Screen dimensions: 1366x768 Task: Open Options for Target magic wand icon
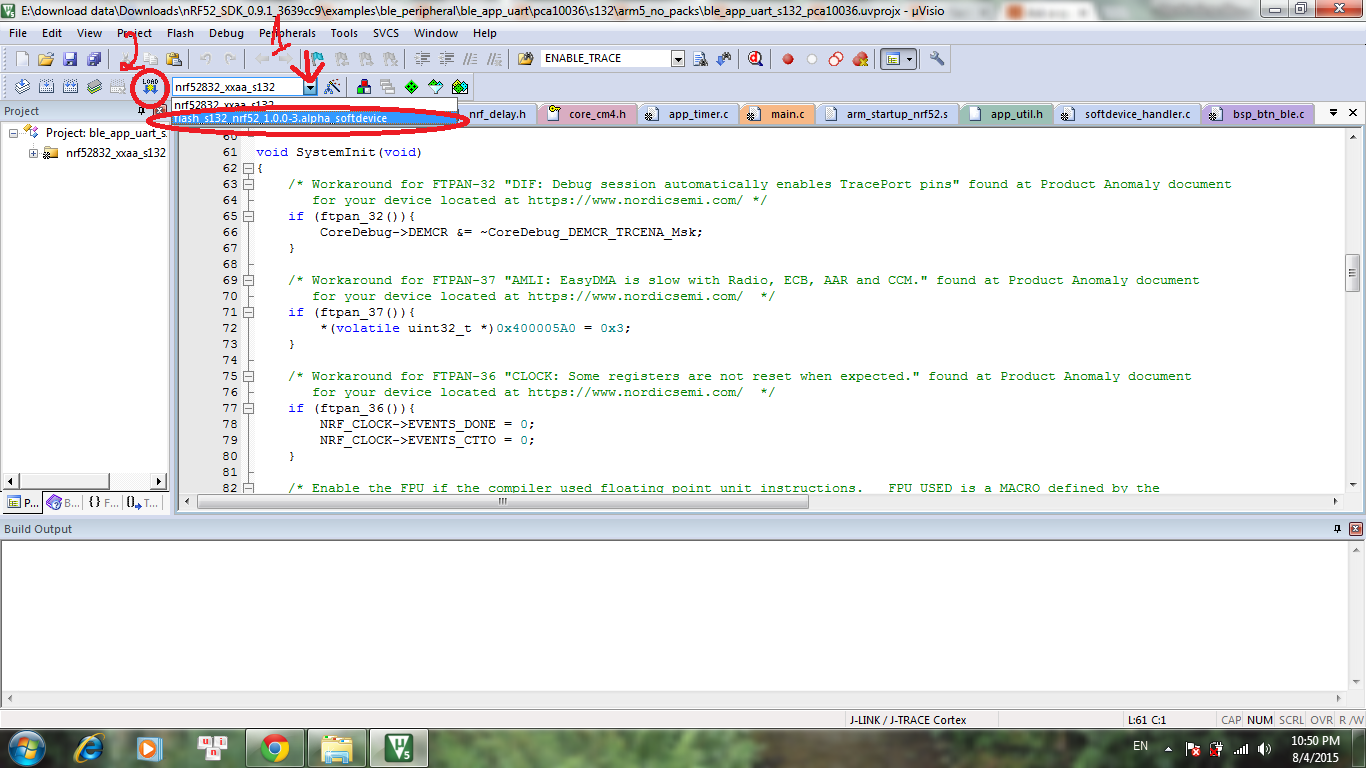pos(333,87)
